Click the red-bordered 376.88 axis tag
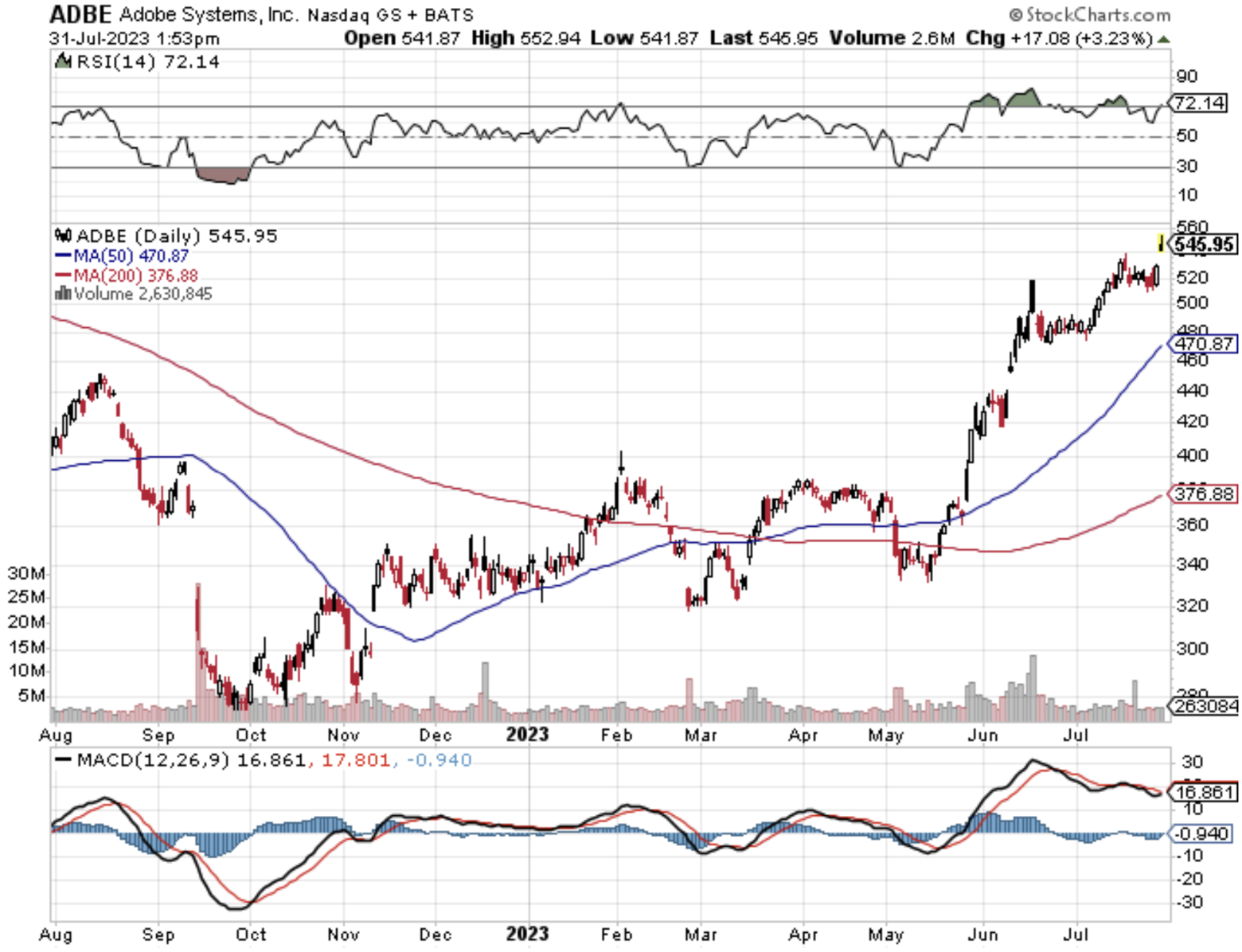Screen dimensions: 1242x952 (x=1205, y=494)
